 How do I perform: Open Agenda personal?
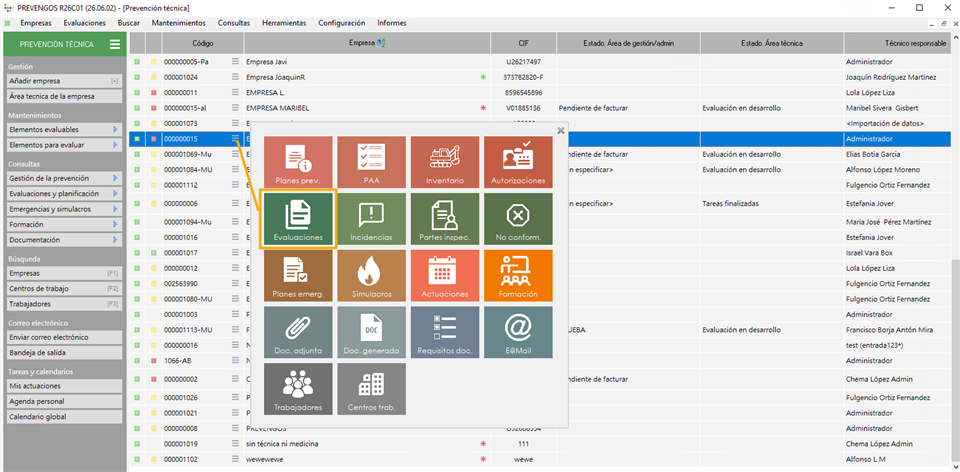[64, 402]
